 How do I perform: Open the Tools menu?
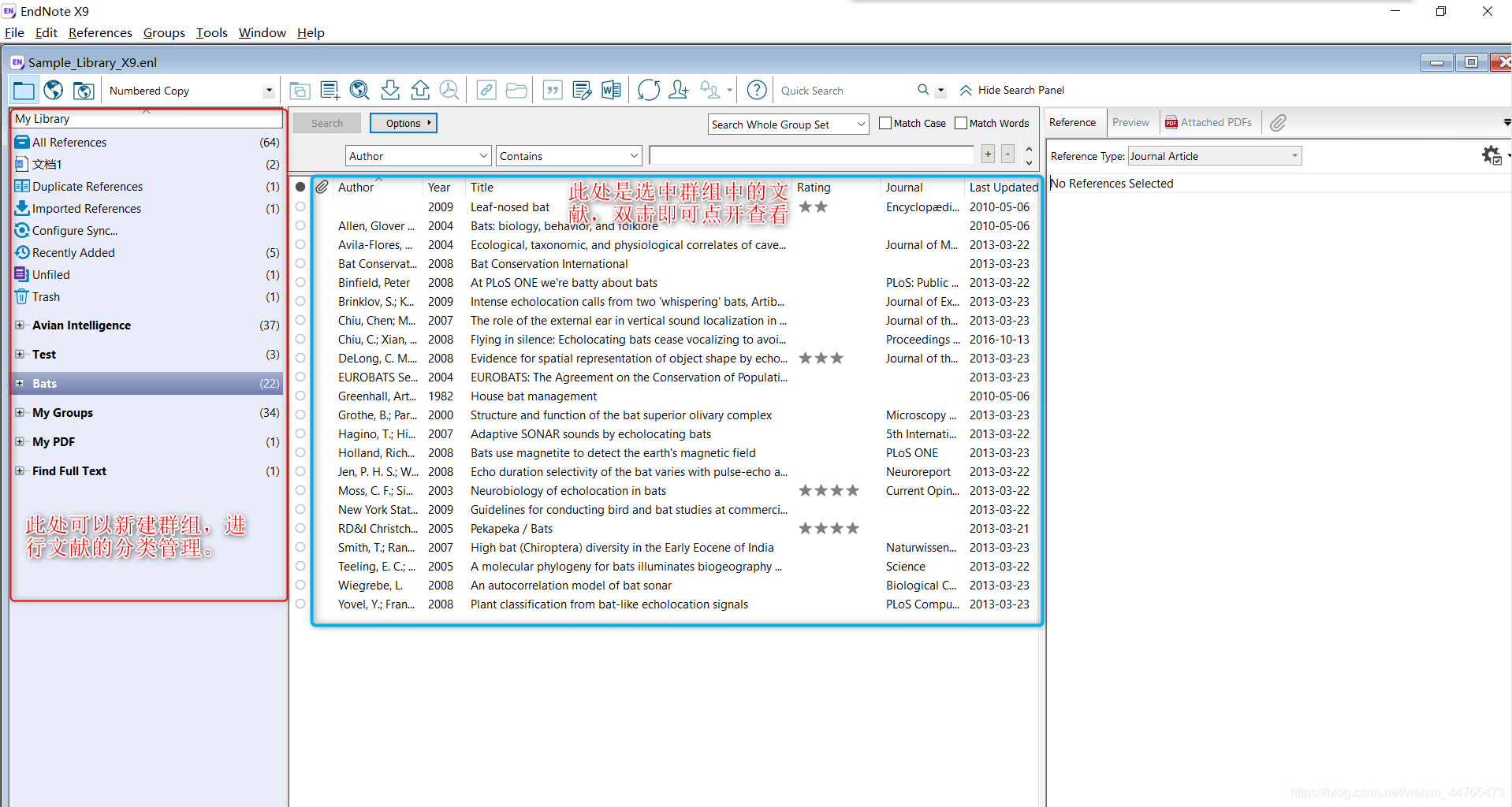pos(211,32)
